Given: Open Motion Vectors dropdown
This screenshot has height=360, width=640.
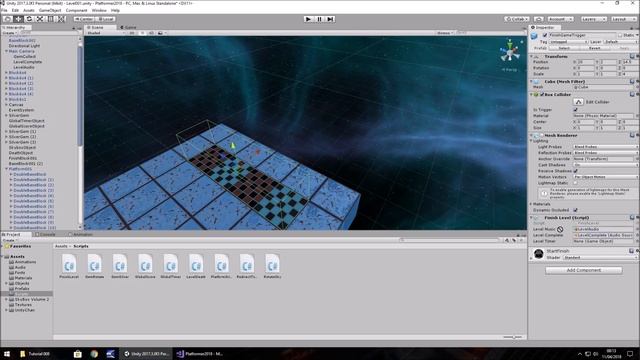Looking at the screenshot, I should tap(606, 177).
